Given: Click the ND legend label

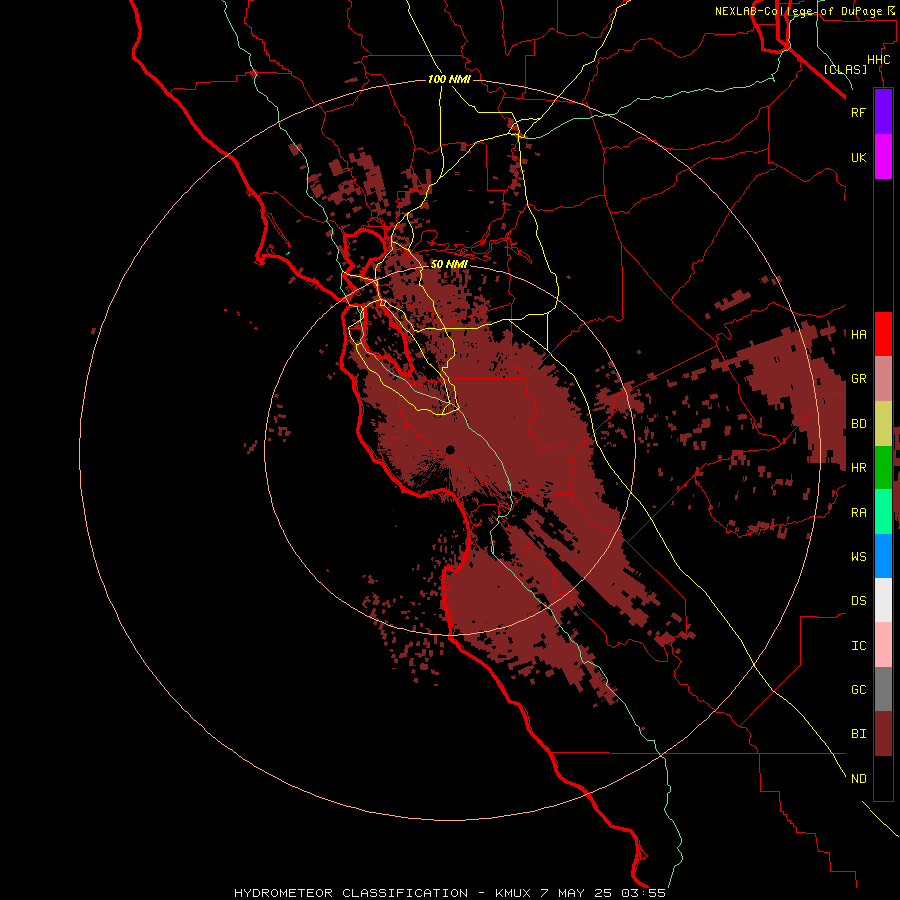Looking at the screenshot, I should point(859,779).
